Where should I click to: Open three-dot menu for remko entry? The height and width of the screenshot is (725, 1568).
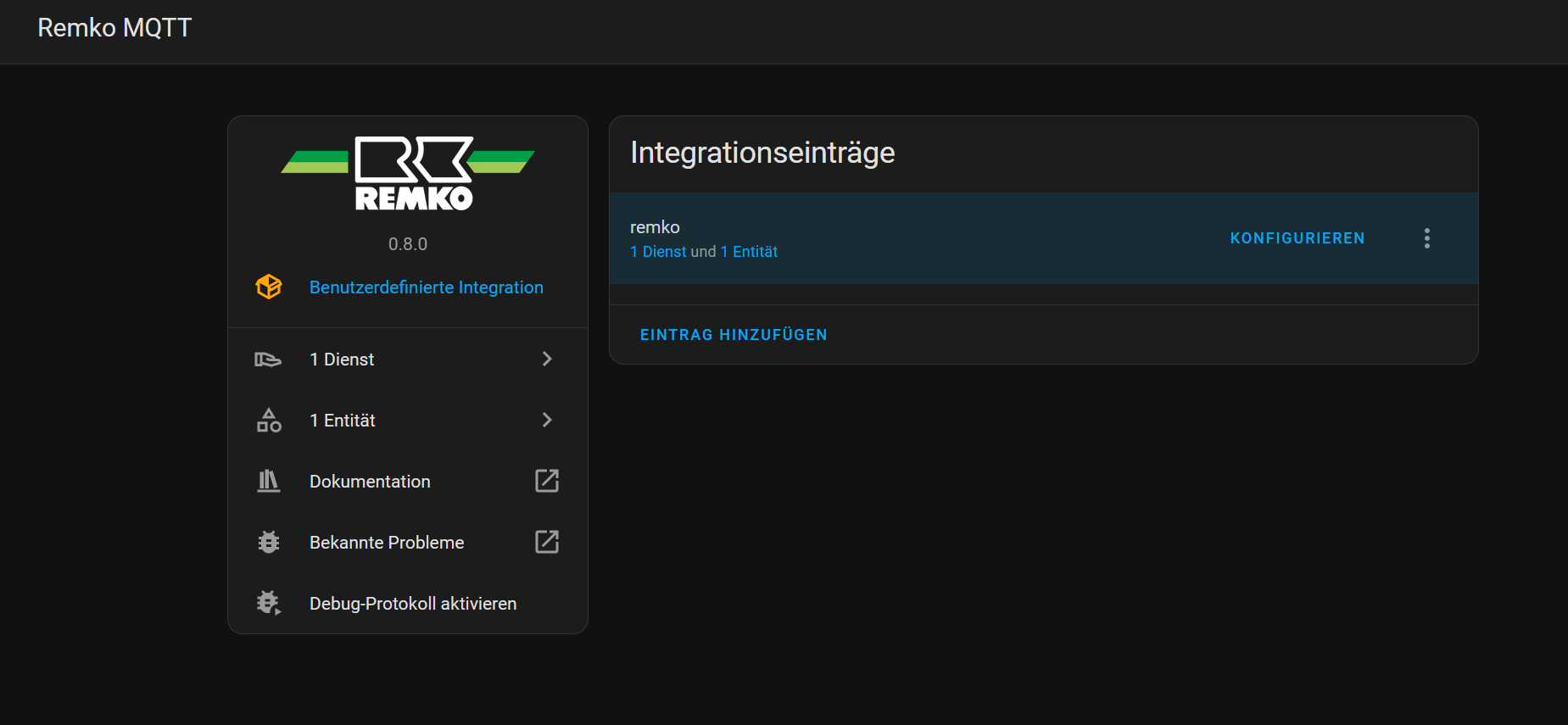point(1427,238)
